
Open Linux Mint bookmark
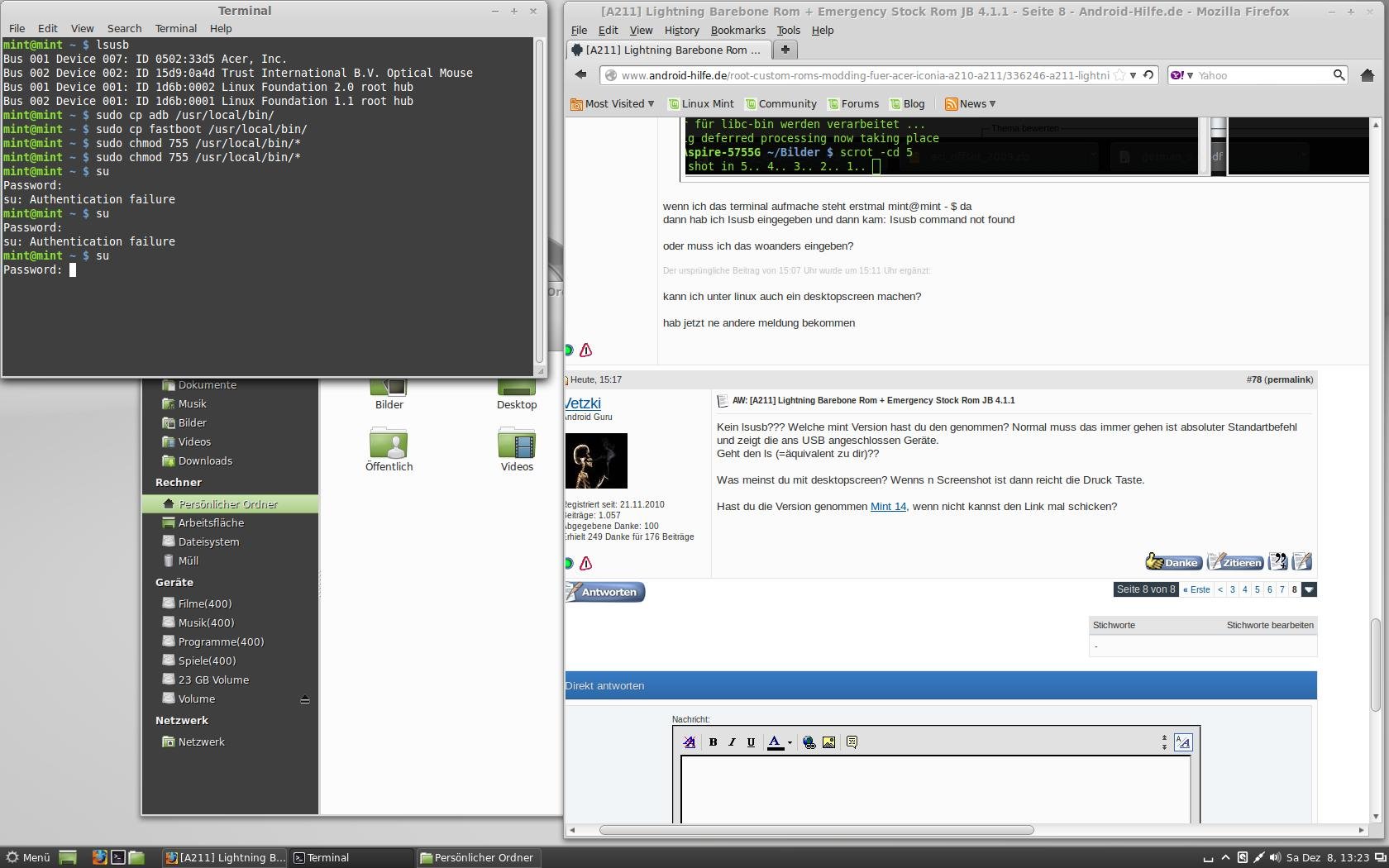tap(700, 104)
